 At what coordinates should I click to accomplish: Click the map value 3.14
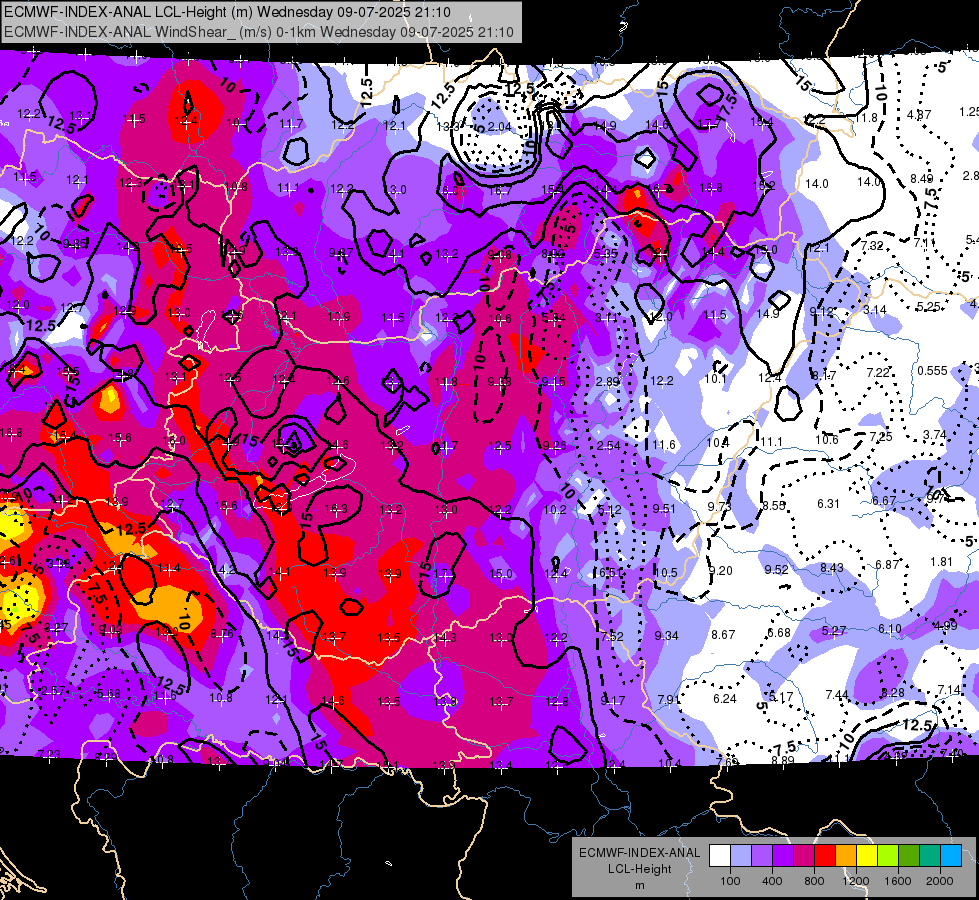coord(875,309)
